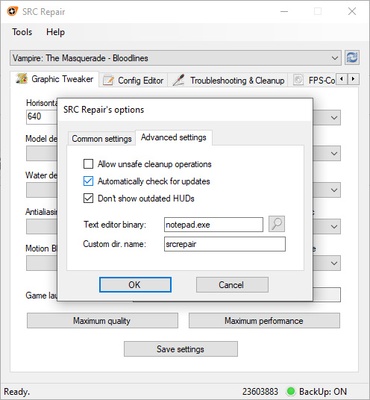Confirm options with OK button

(135, 285)
